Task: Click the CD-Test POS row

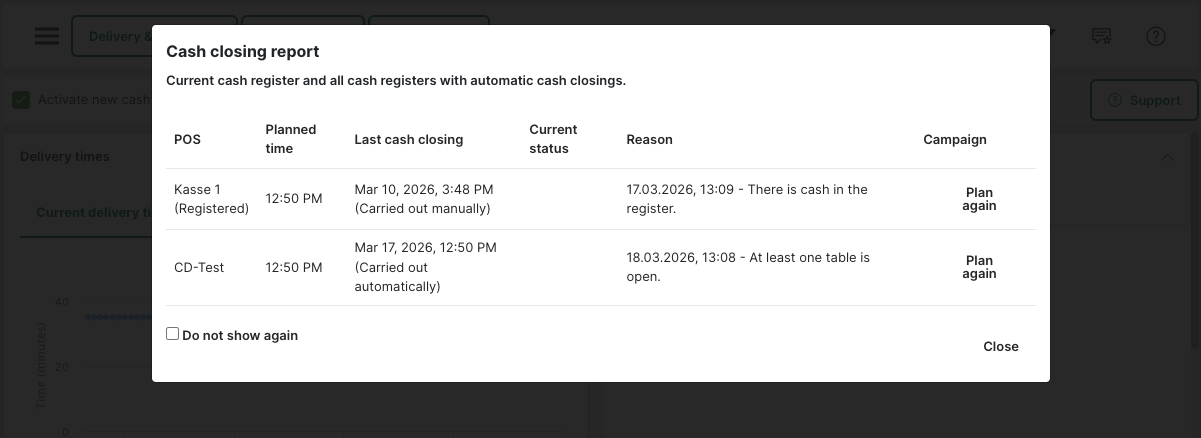Action: coord(199,267)
